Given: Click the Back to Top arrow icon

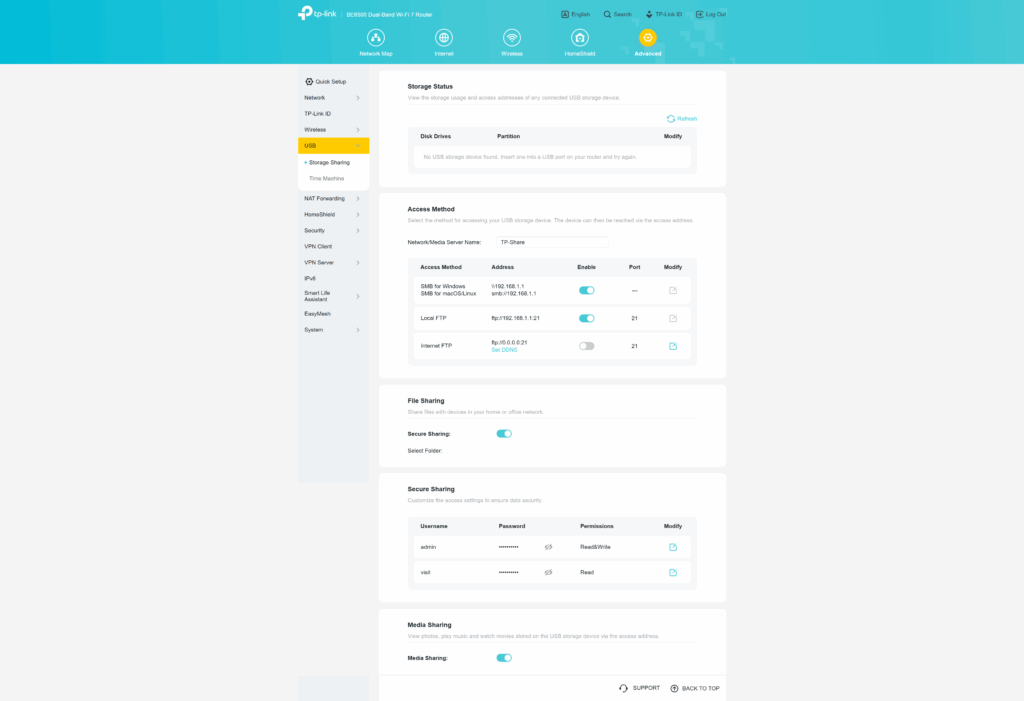Looking at the screenshot, I should tap(675, 688).
